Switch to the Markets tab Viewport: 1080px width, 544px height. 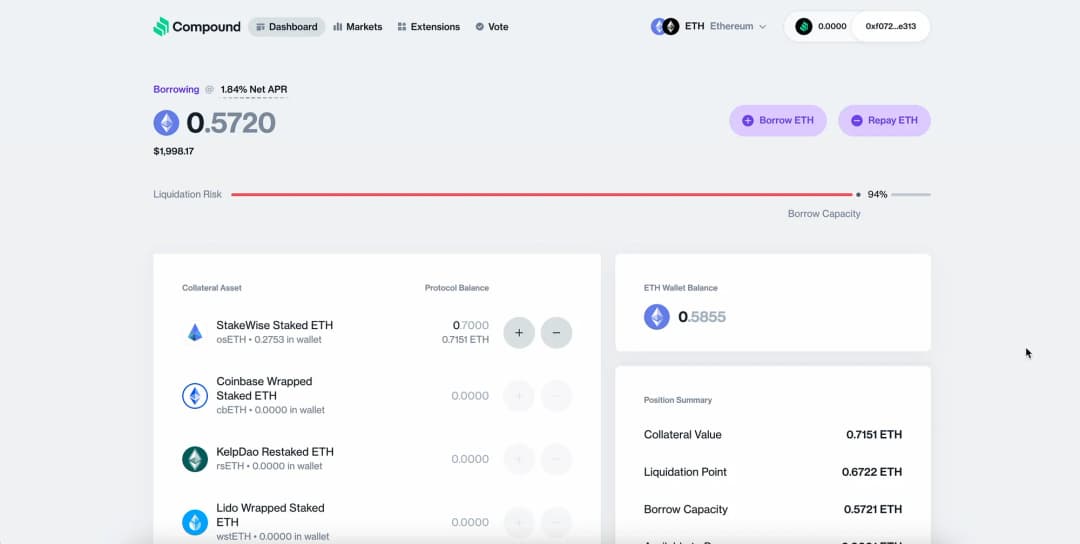click(x=357, y=27)
